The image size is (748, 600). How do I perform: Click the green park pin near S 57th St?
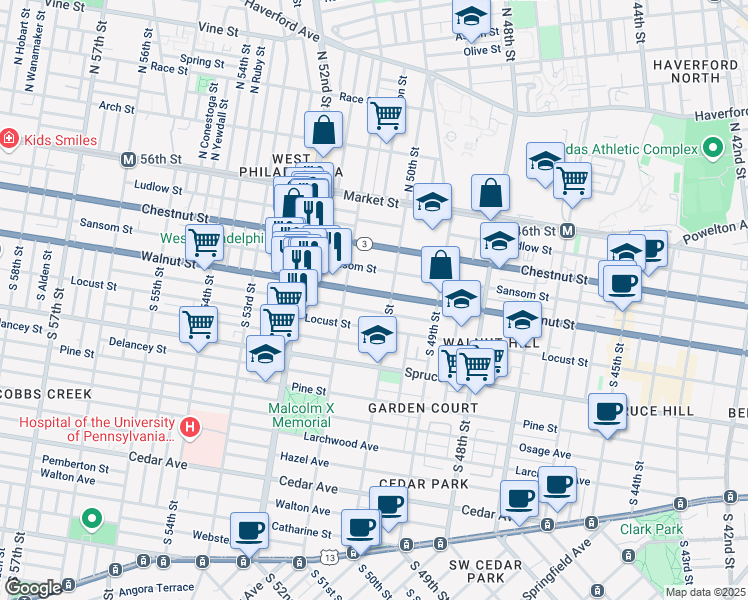(x=91, y=519)
